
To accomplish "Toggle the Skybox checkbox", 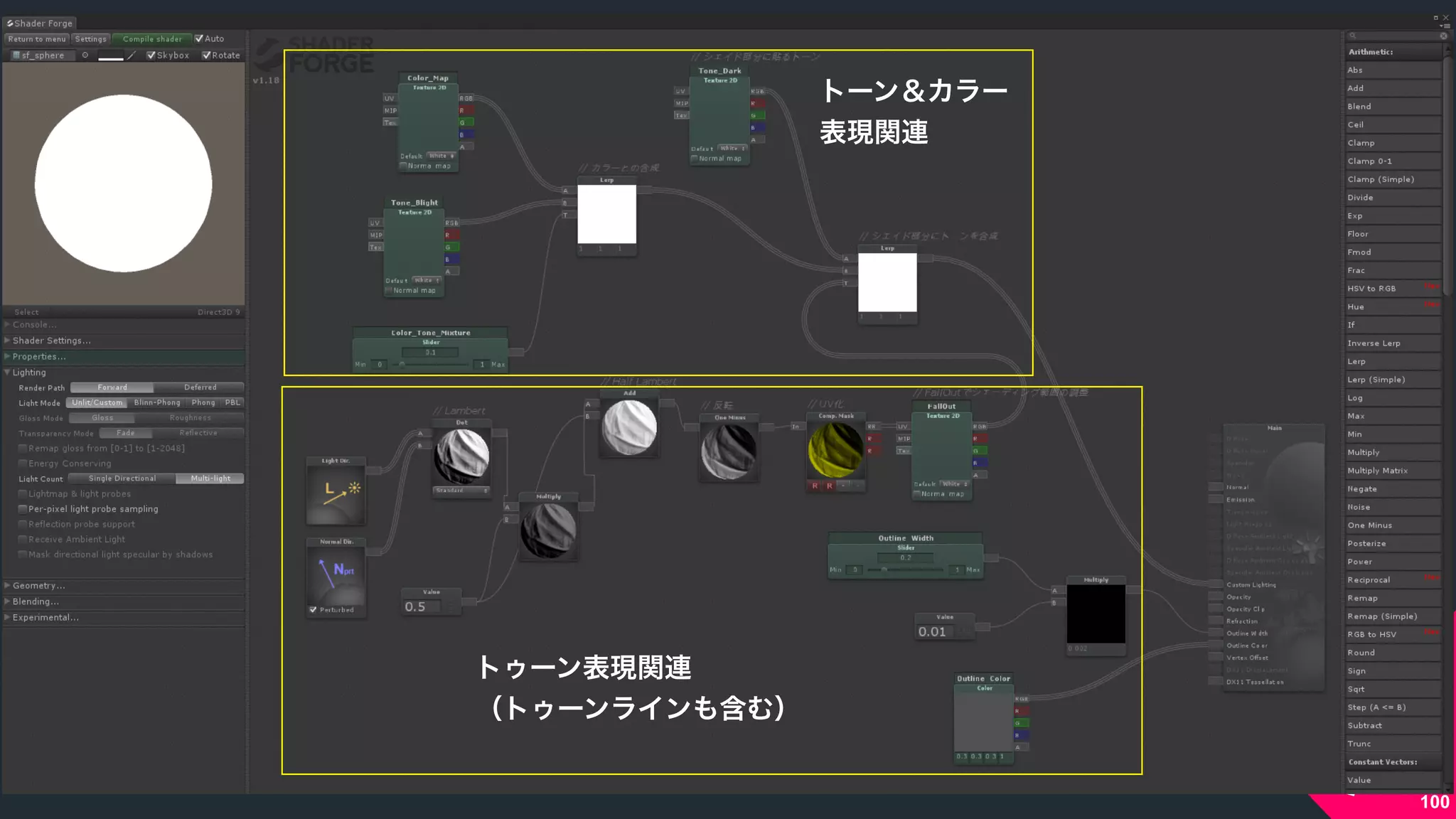I will [x=151, y=55].
